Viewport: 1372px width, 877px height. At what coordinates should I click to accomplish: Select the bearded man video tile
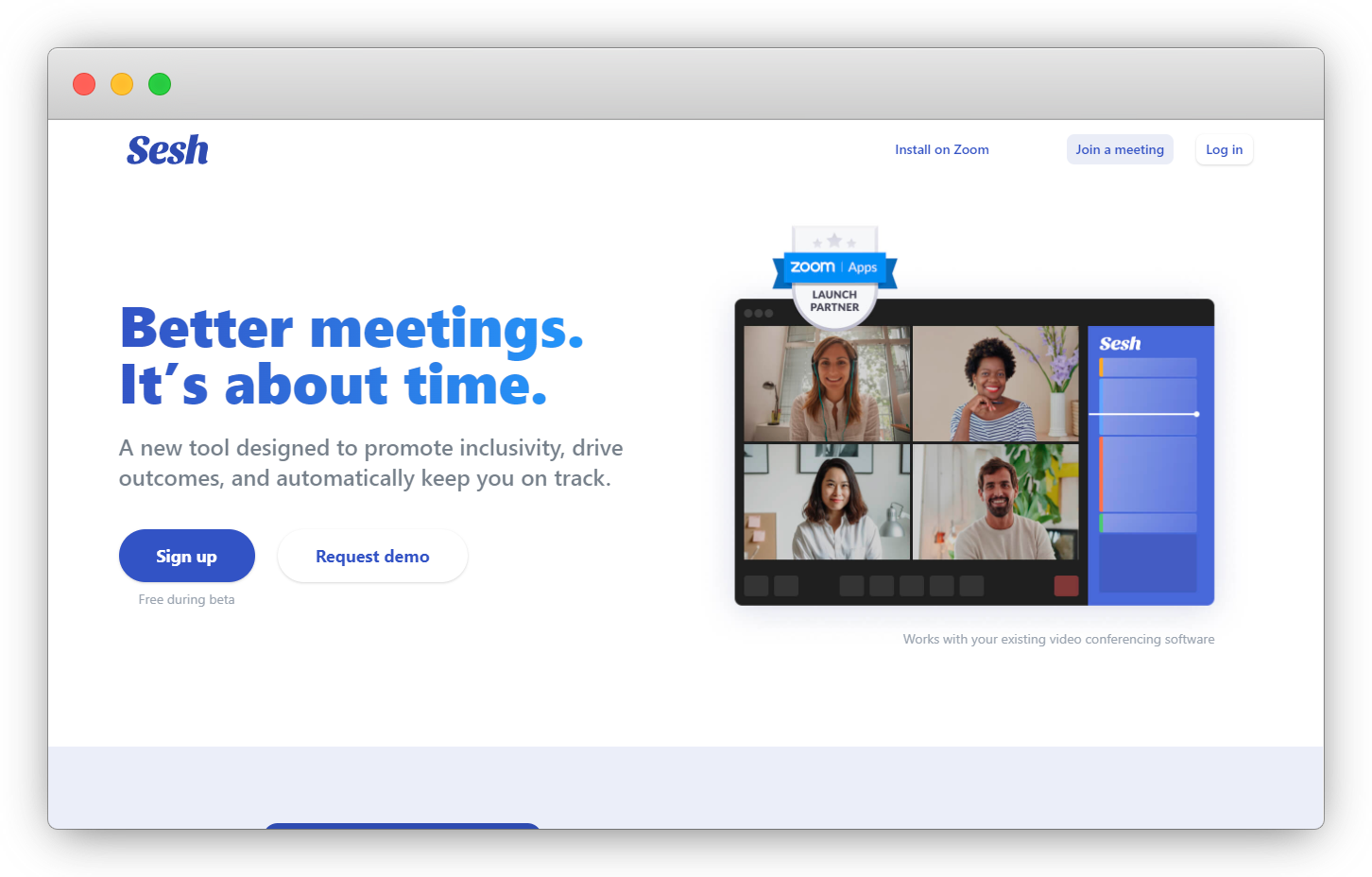995,502
